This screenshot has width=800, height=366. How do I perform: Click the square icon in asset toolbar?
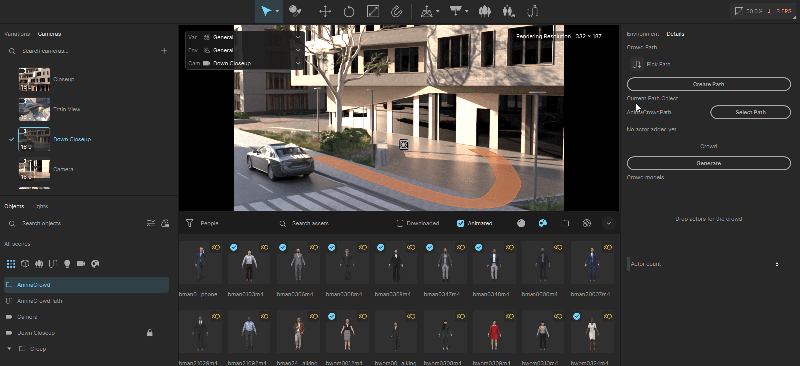565,223
